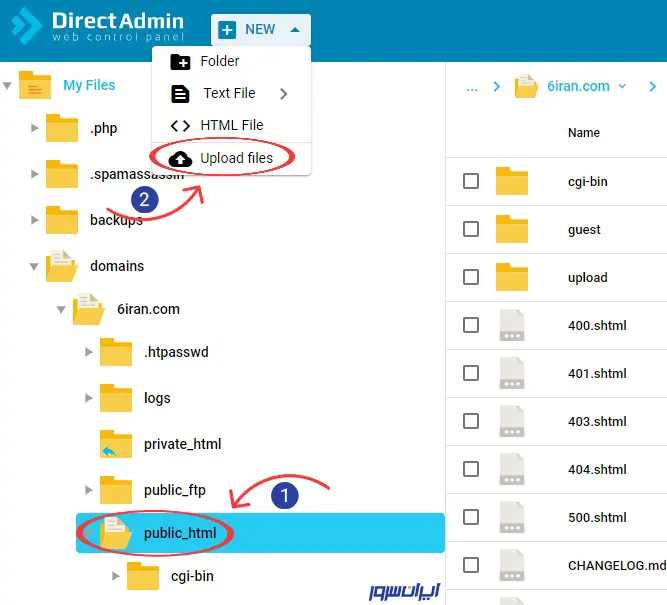
Task: Select the .php folder in tree
Action: point(103,128)
